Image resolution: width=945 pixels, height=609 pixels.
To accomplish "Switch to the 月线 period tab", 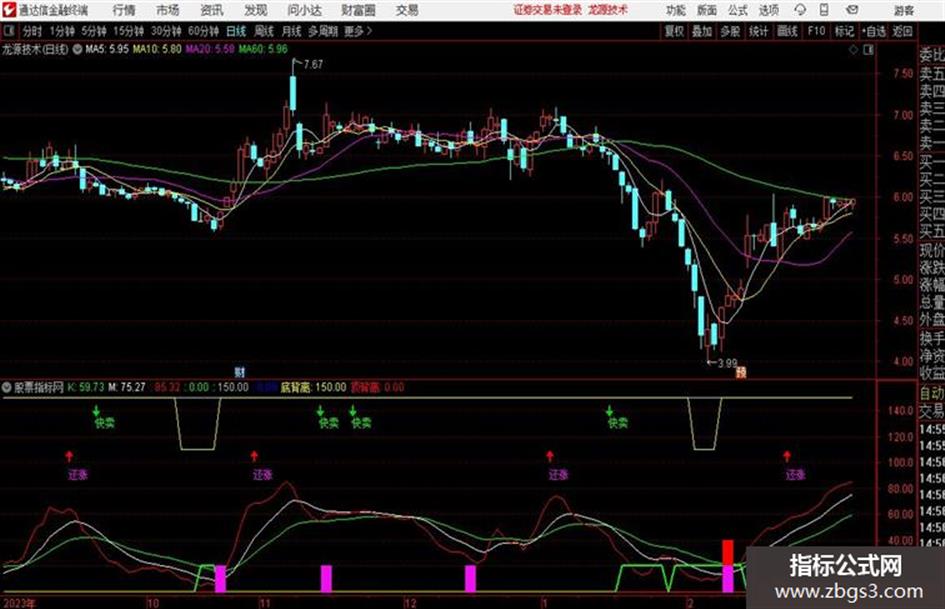I will 291,31.
